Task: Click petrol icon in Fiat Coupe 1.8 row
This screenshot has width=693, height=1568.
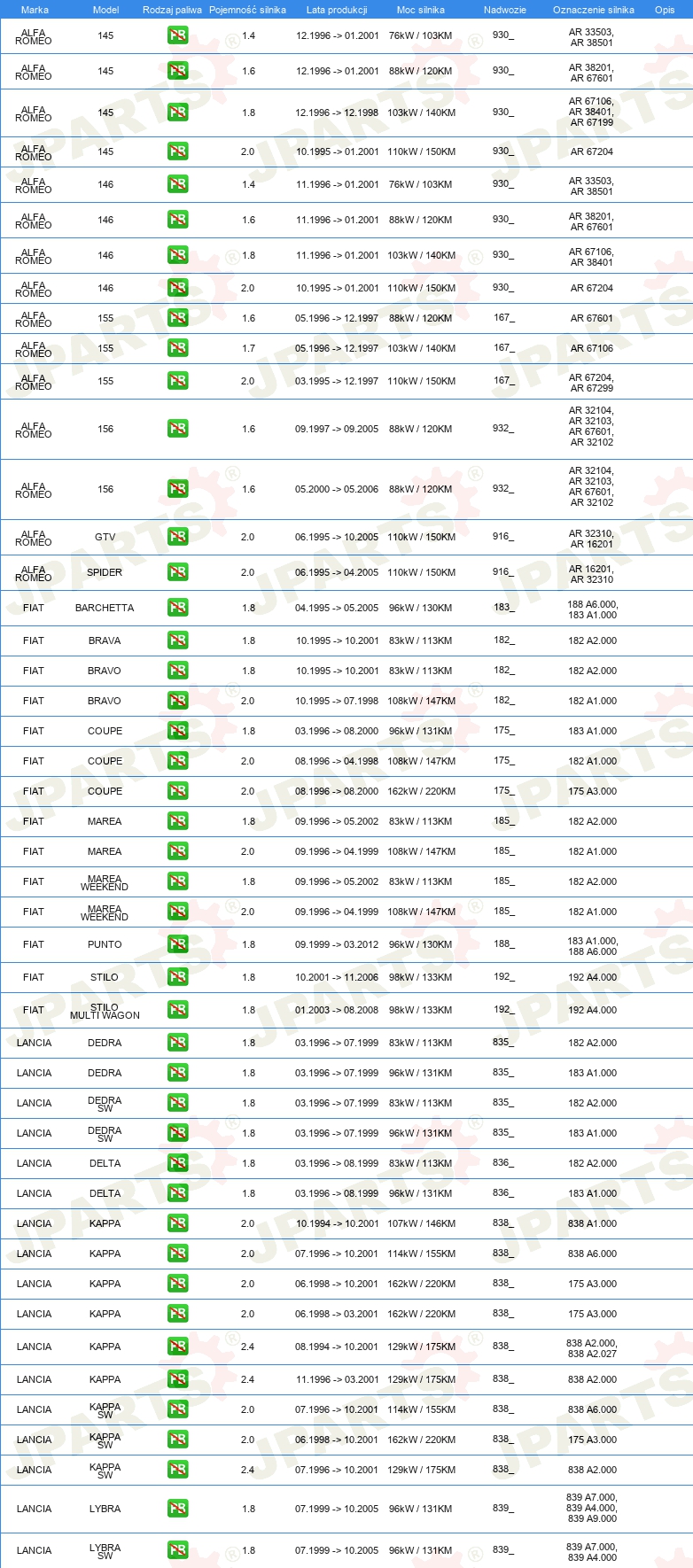Action: pos(177,731)
